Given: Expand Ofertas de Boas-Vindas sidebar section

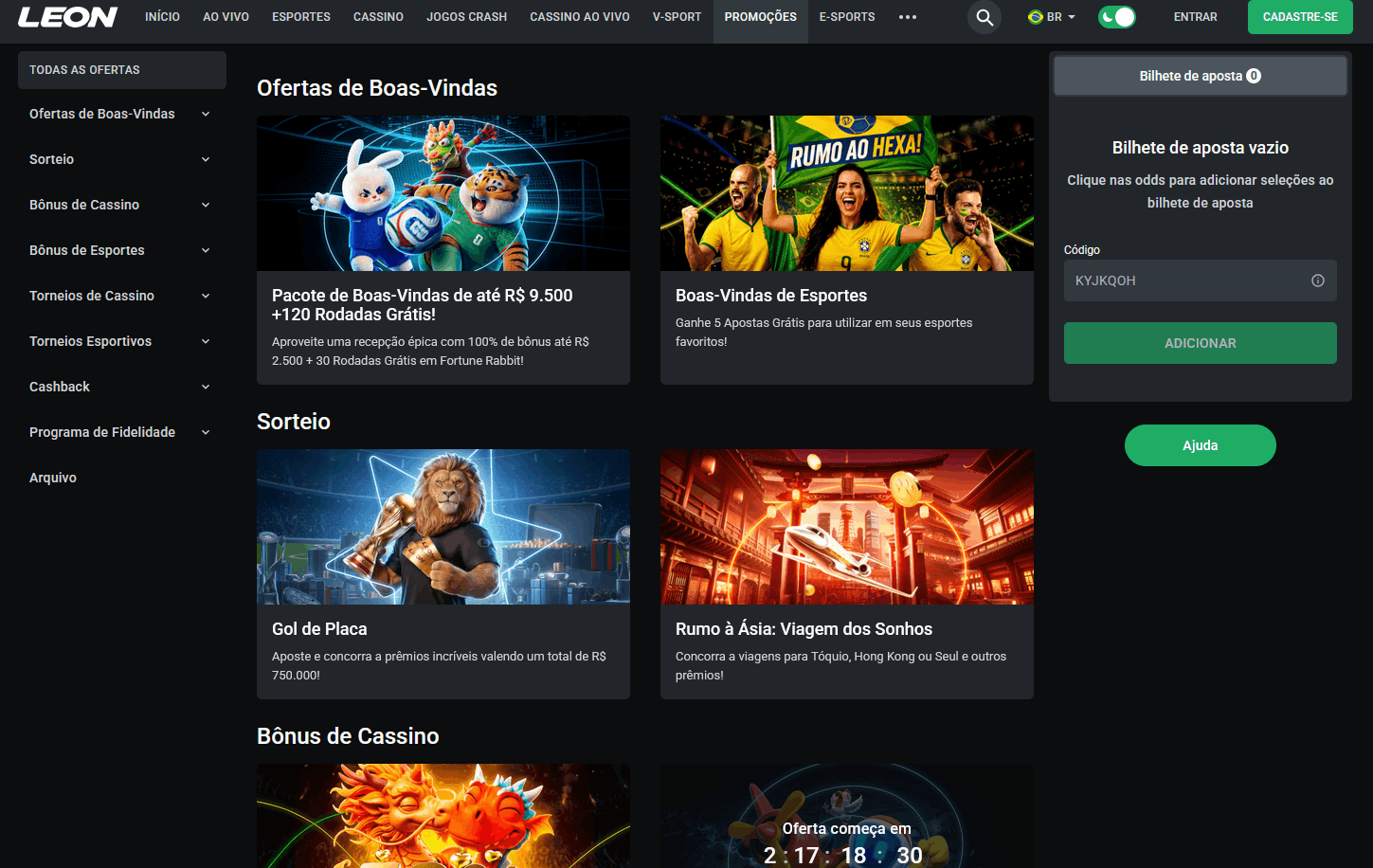Looking at the screenshot, I should click(122, 114).
